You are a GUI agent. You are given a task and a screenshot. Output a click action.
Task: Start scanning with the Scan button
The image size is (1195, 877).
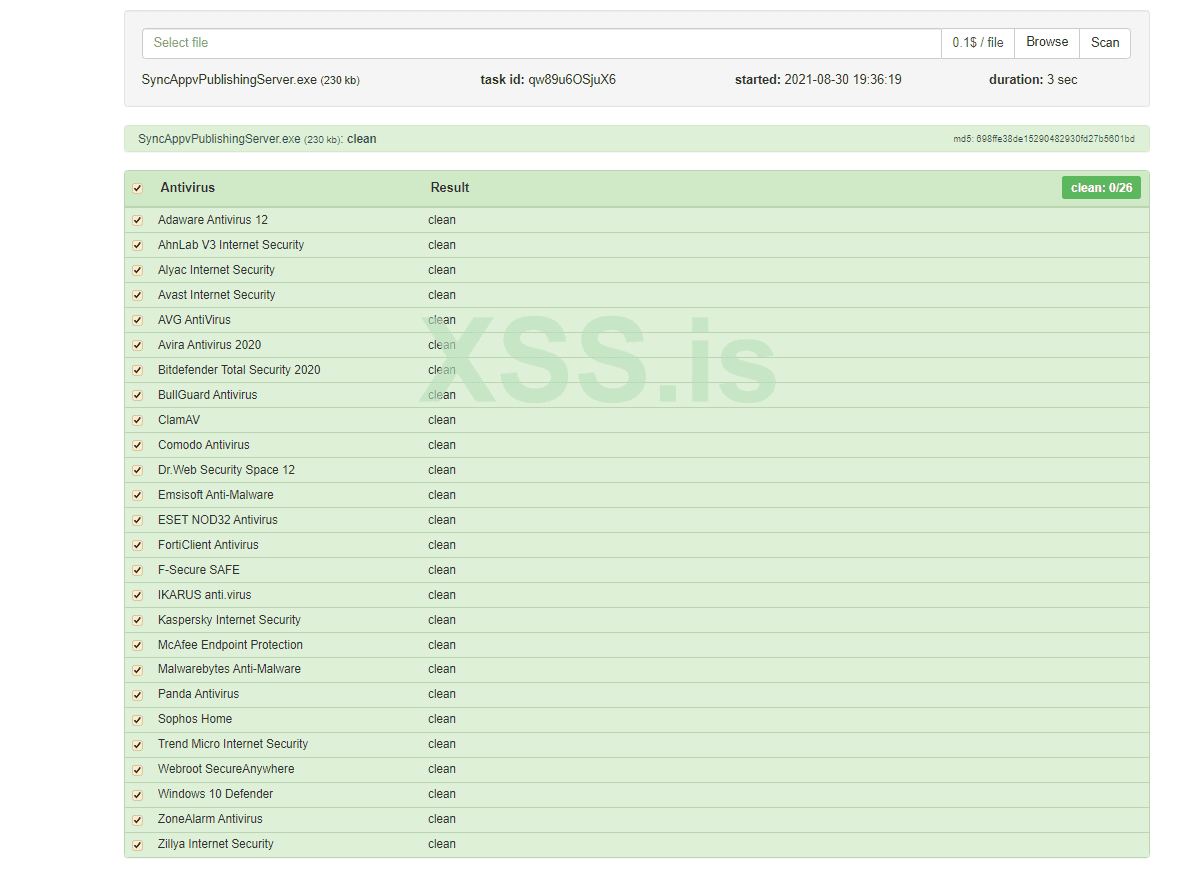pos(1105,43)
